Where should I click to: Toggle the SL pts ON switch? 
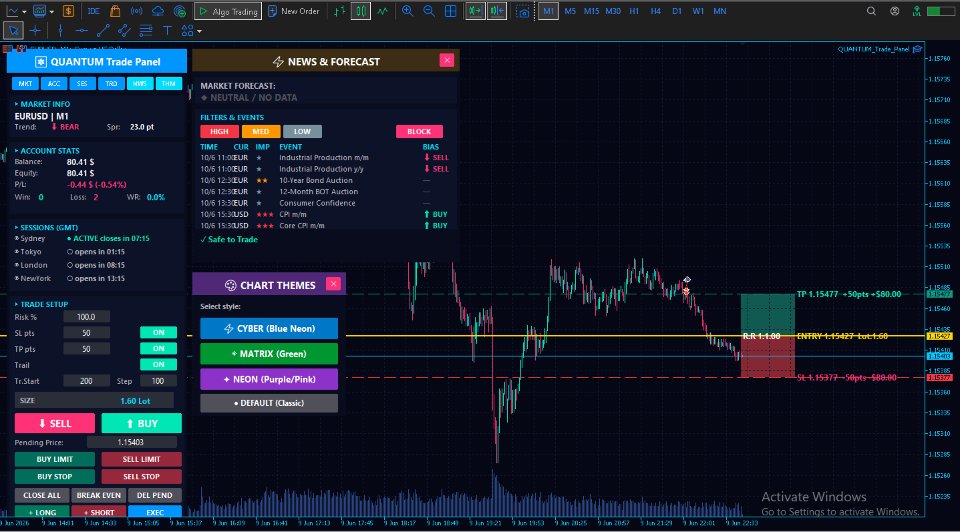tap(159, 332)
